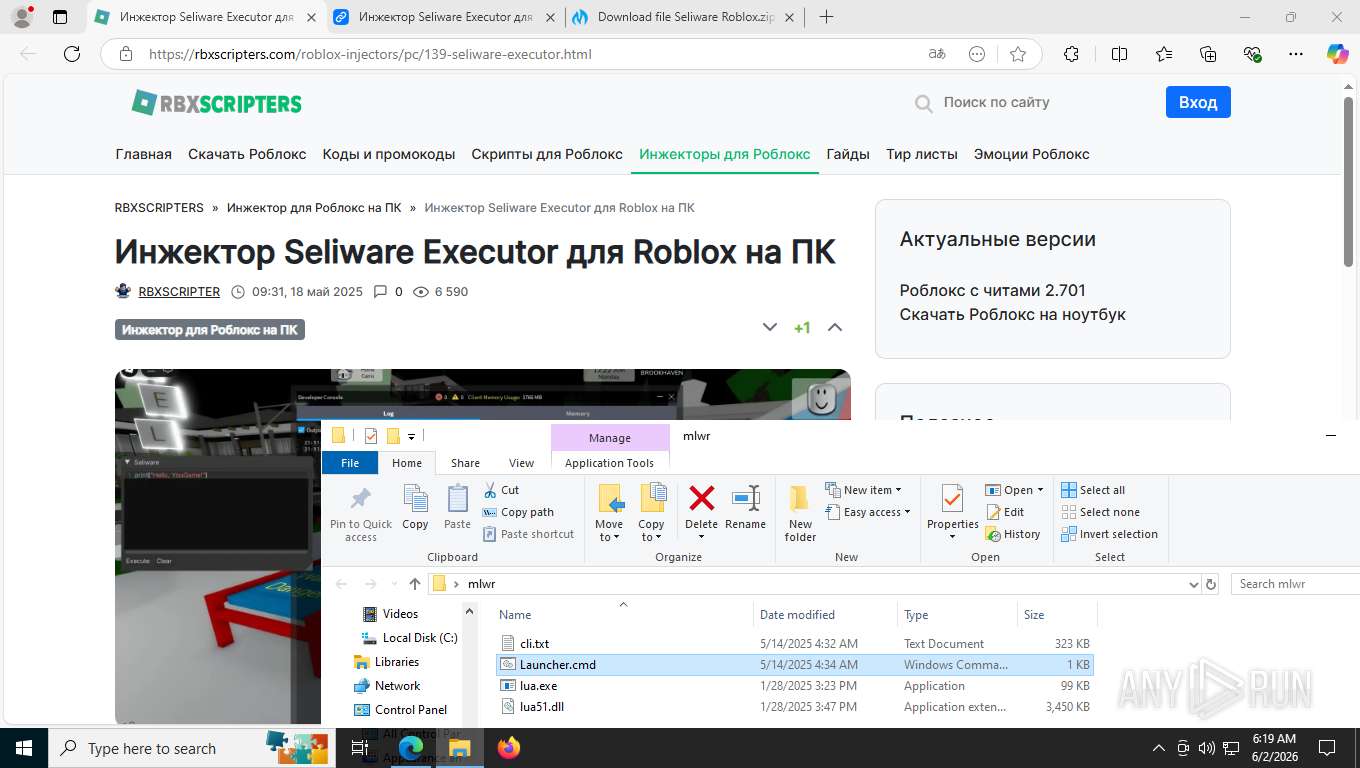Open the RBXSCRIPTER author link
Screen dimensions: 1360x768
[179, 292]
